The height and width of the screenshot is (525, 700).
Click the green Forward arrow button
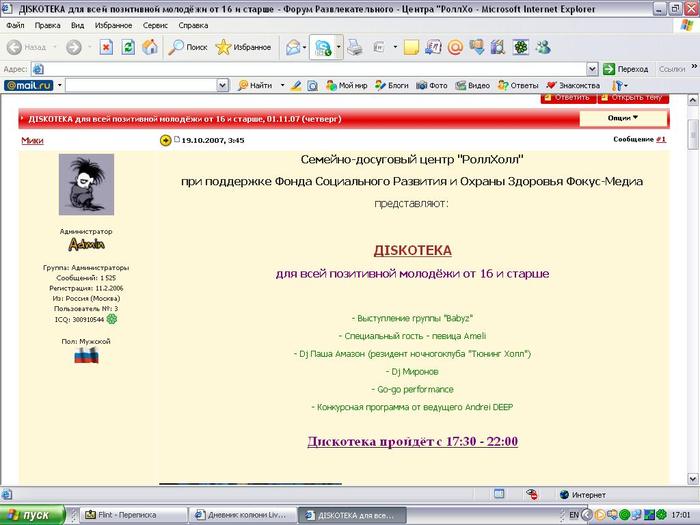(74, 47)
